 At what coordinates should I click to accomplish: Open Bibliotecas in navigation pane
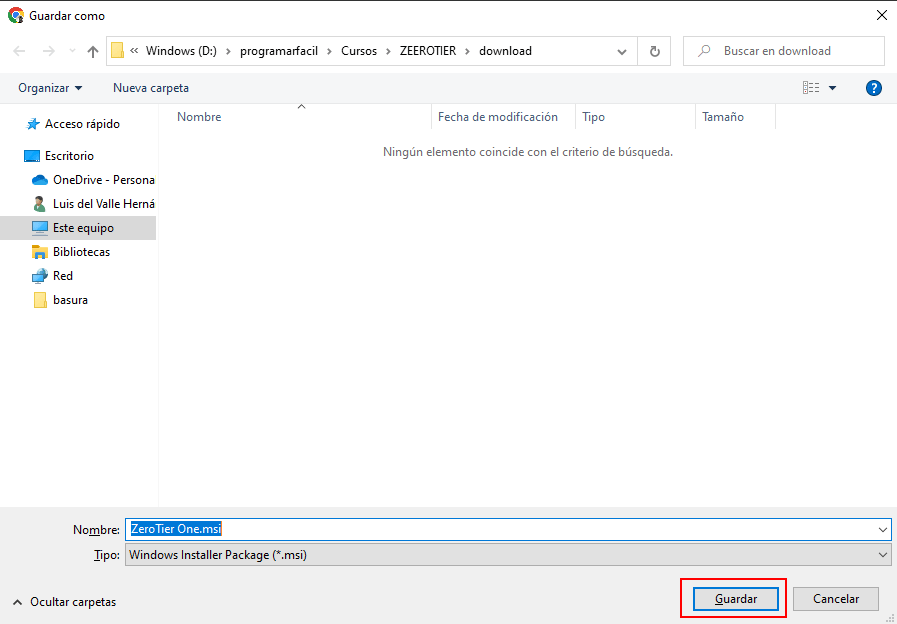81,252
